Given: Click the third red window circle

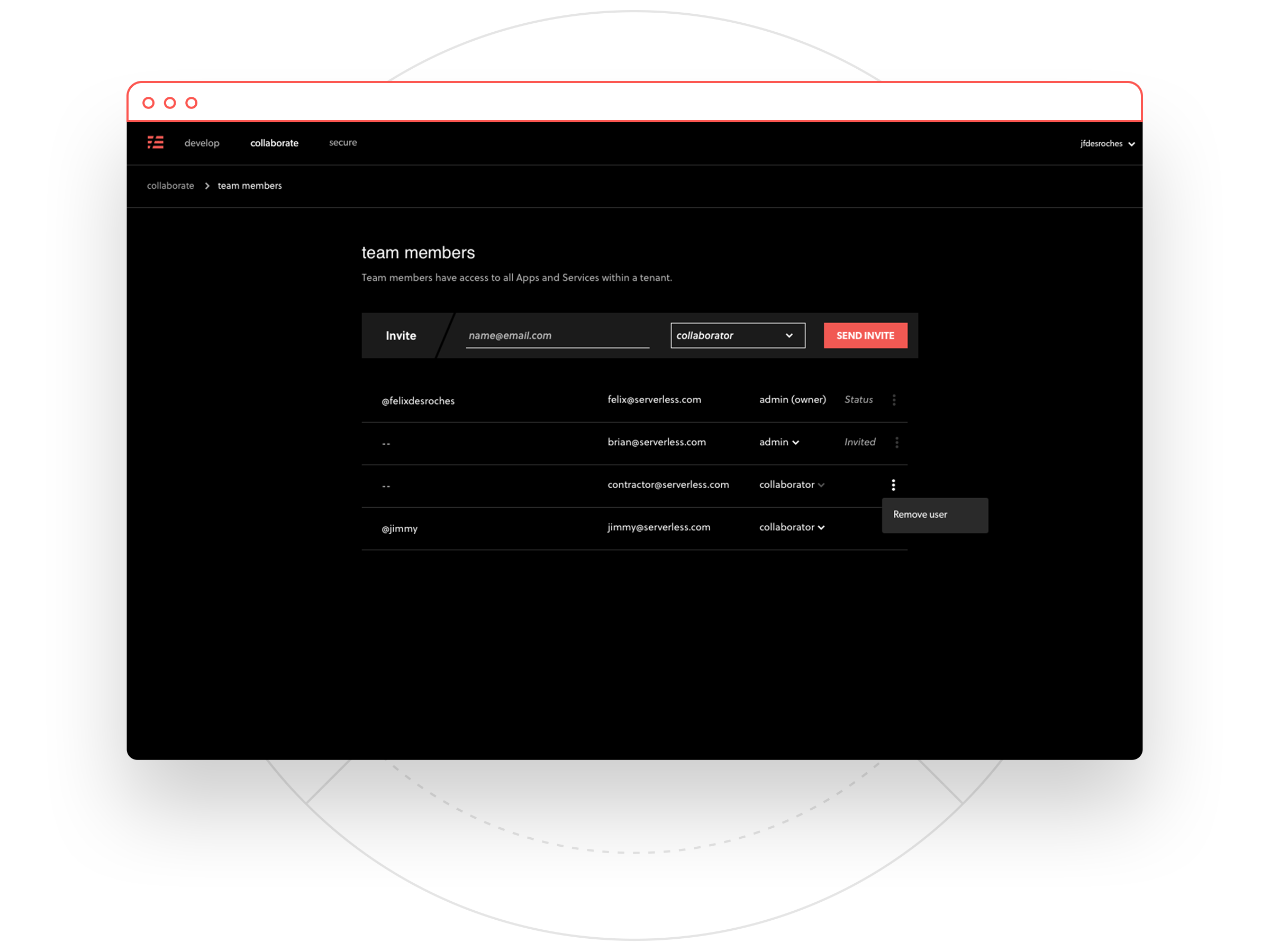Looking at the screenshot, I should (x=191, y=103).
